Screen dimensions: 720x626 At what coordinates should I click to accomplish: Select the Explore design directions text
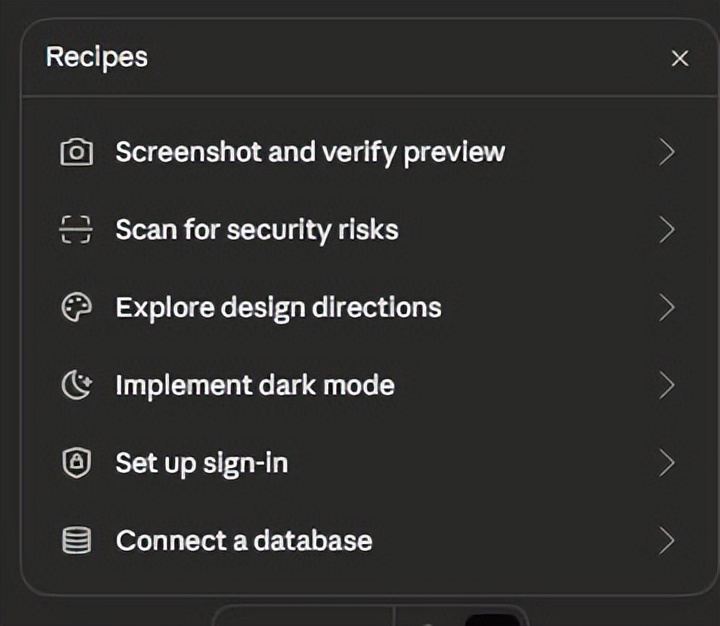click(x=278, y=307)
